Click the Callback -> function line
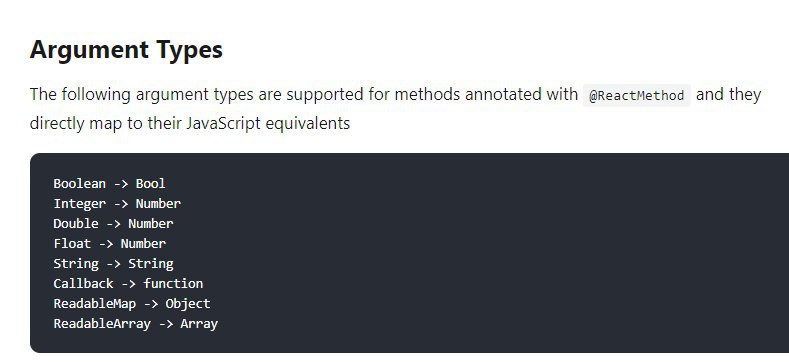 point(128,283)
